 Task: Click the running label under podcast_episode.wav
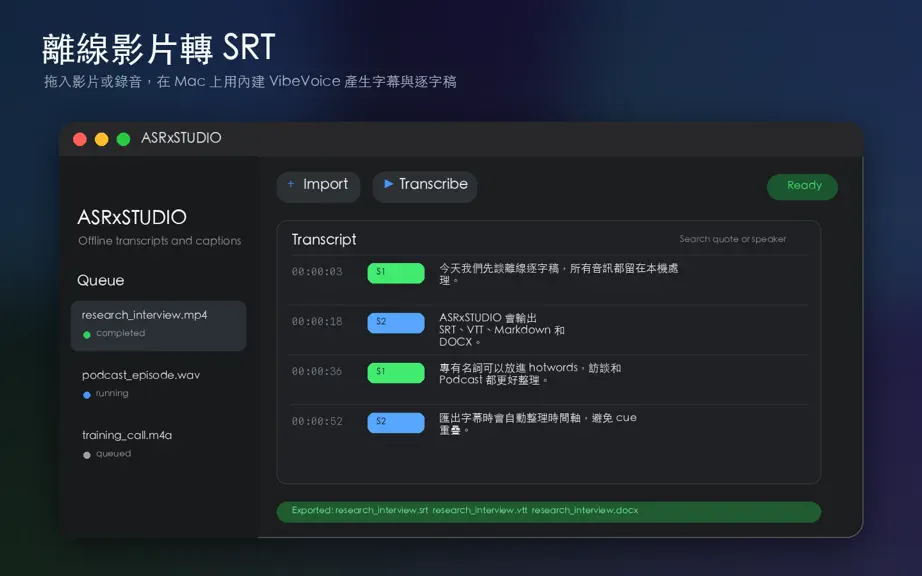(x=112, y=393)
